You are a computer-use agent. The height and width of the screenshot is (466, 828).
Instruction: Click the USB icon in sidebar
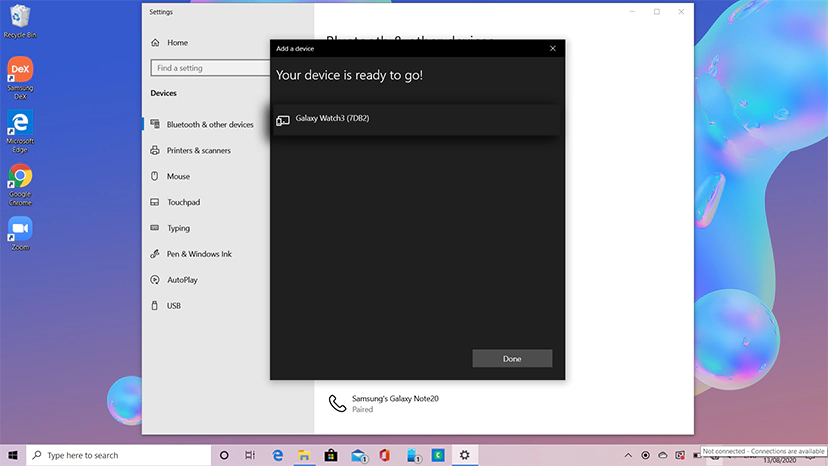coord(155,305)
